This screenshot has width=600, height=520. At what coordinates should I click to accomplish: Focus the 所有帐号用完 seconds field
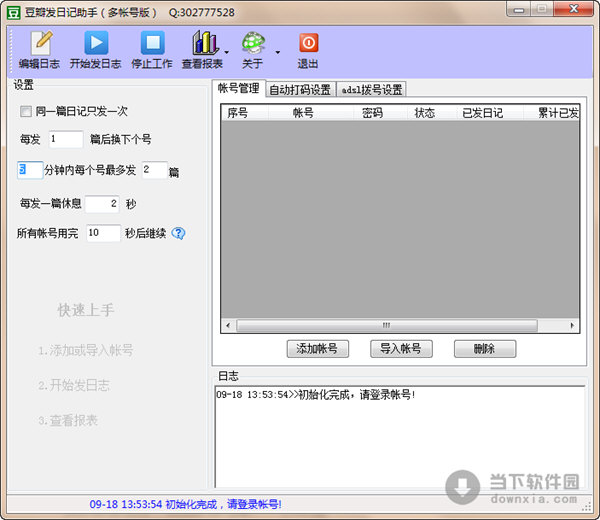(x=103, y=233)
